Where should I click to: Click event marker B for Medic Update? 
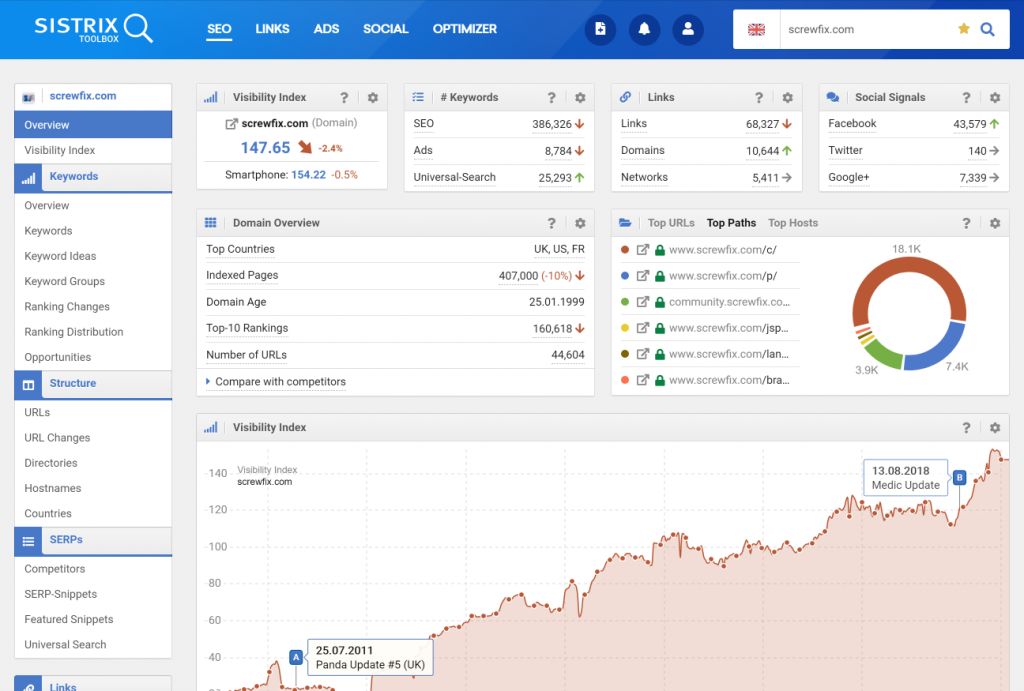pos(959,477)
